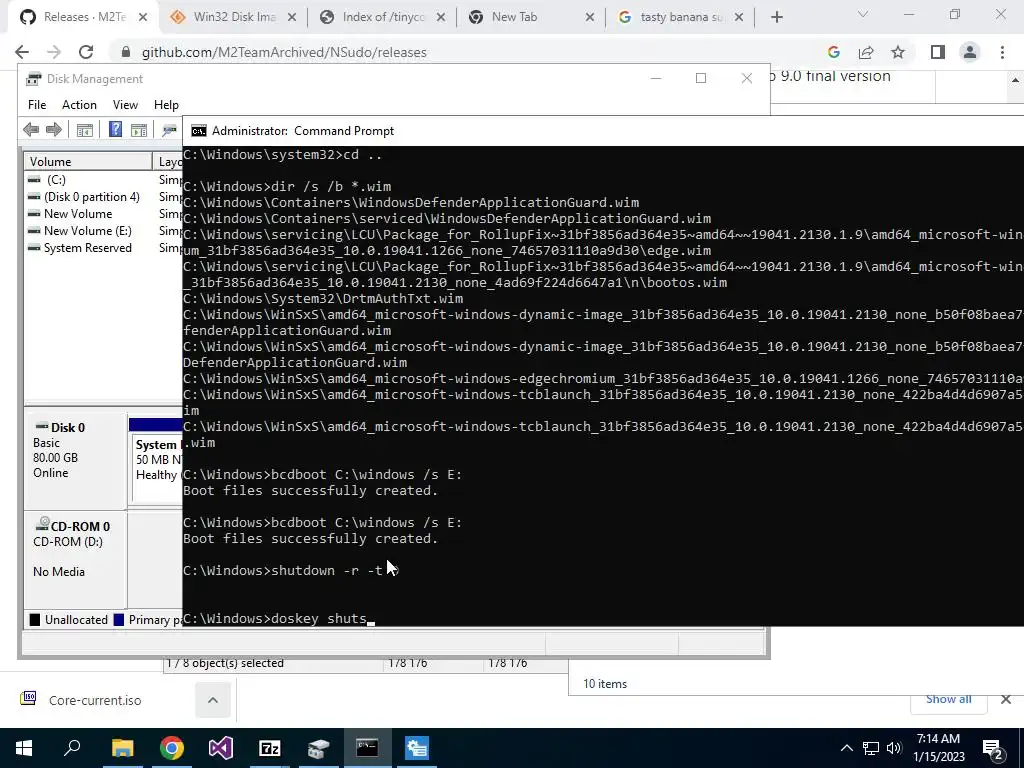
Task: Click the Google icon in address bar
Action: coord(833,52)
